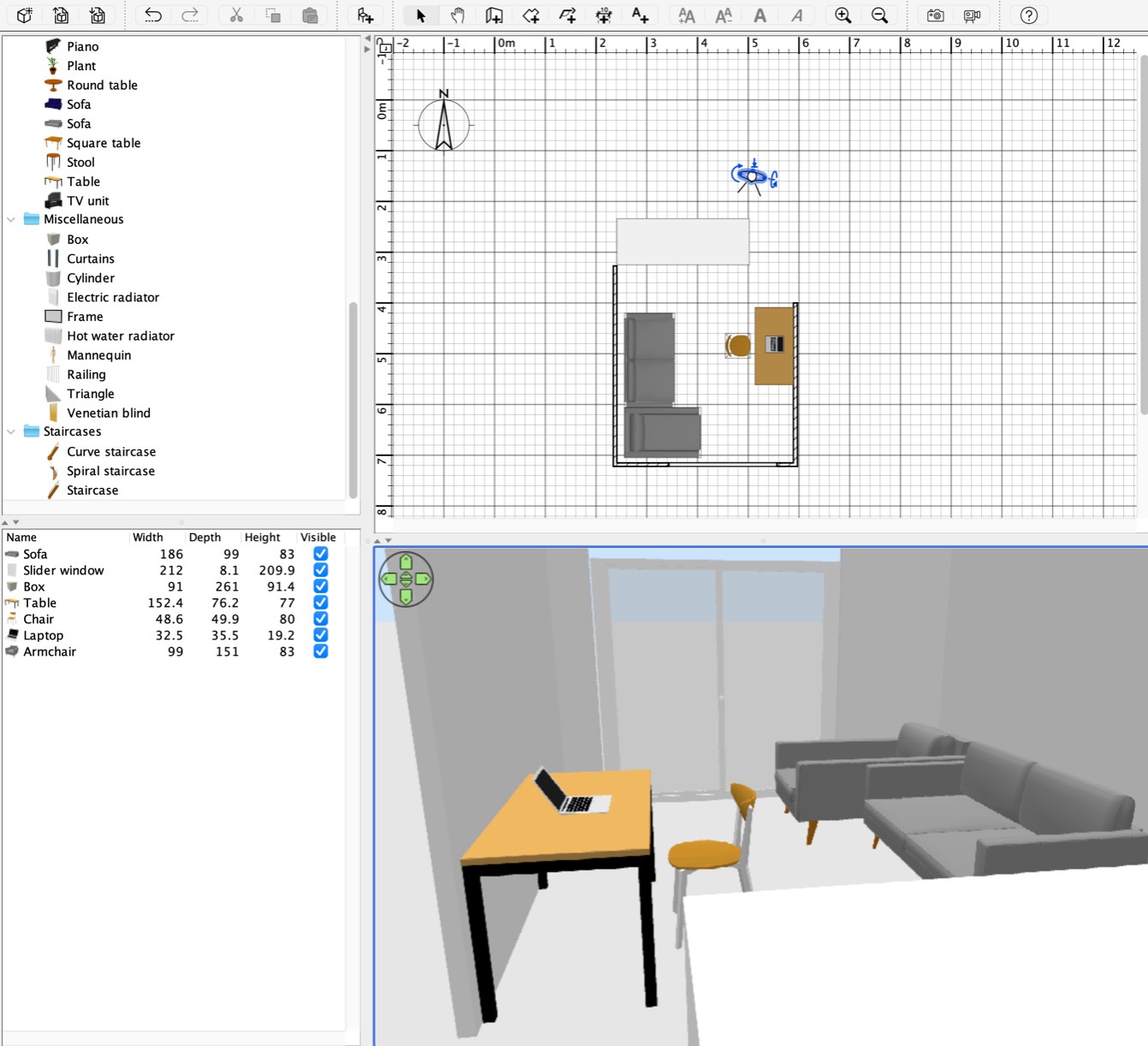Toggle visible checkbox for Laptop
The height and width of the screenshot is (1046, 1148).
[x=320, y=635]
